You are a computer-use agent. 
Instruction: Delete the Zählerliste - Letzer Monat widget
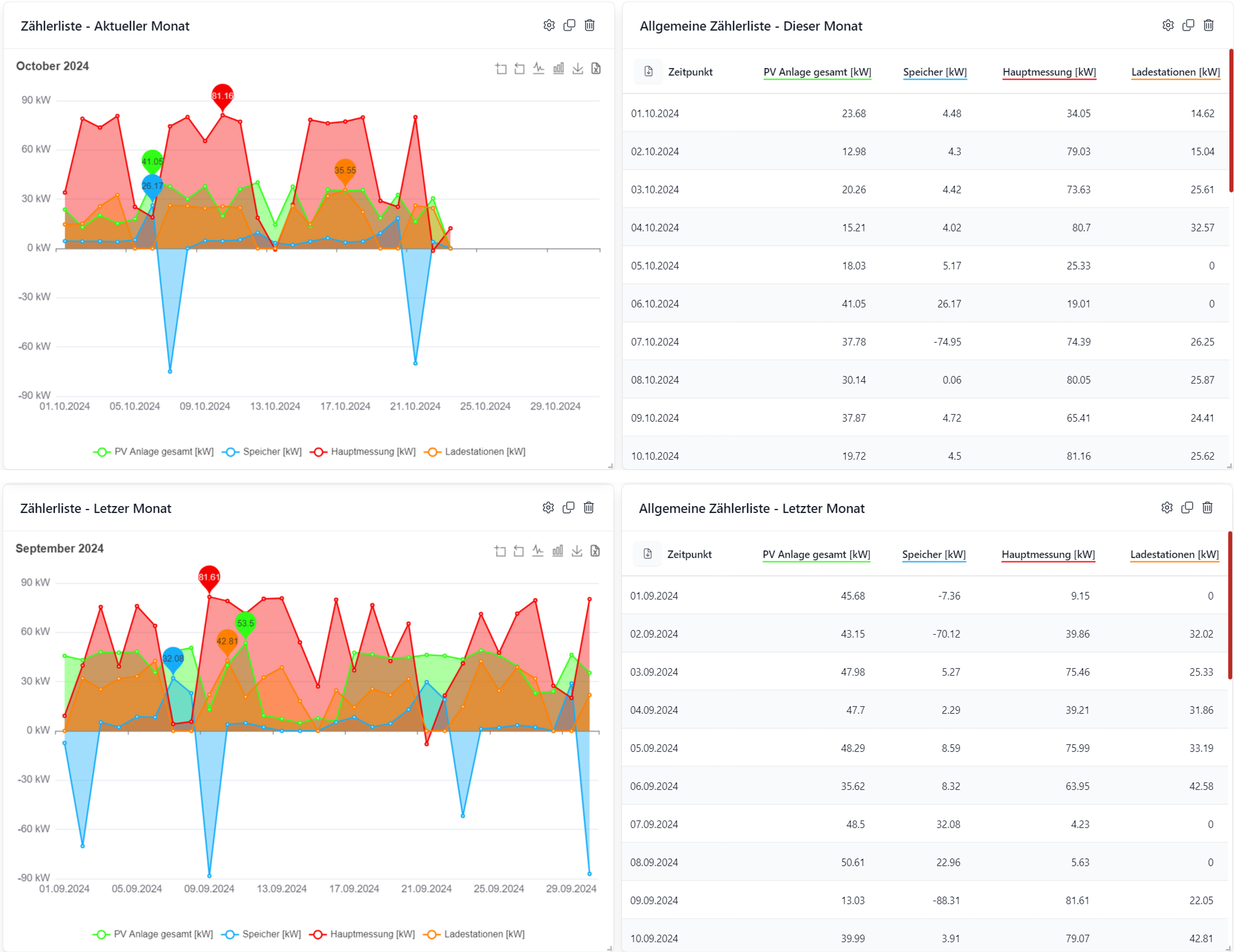click(589, 508)
